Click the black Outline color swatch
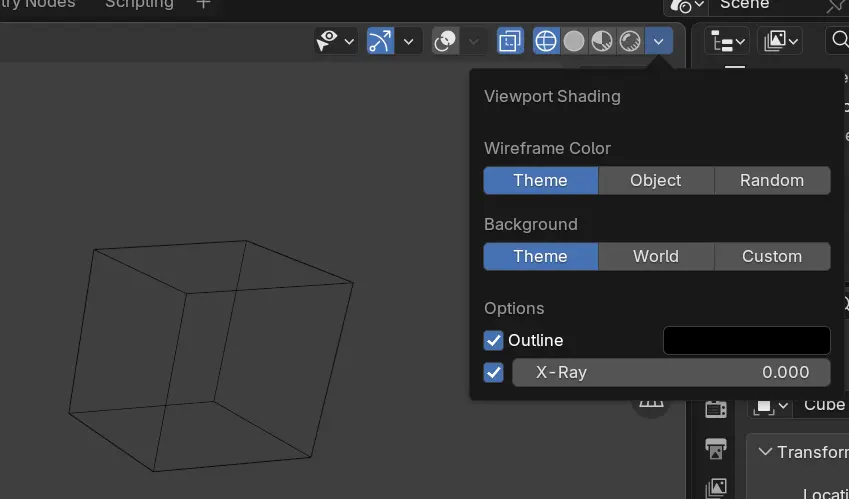 746,341
